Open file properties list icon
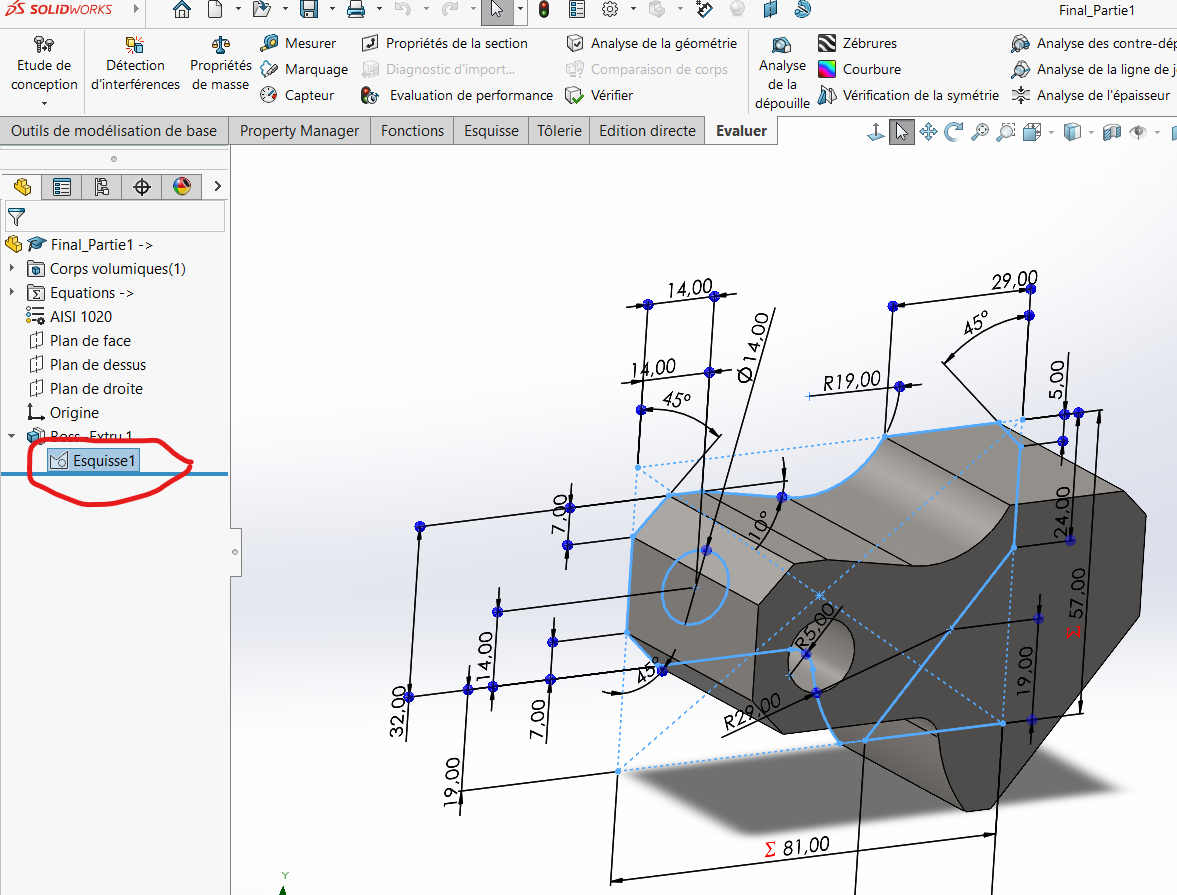Viewport: 1177px width, 895px height. (x=576, y=10)
